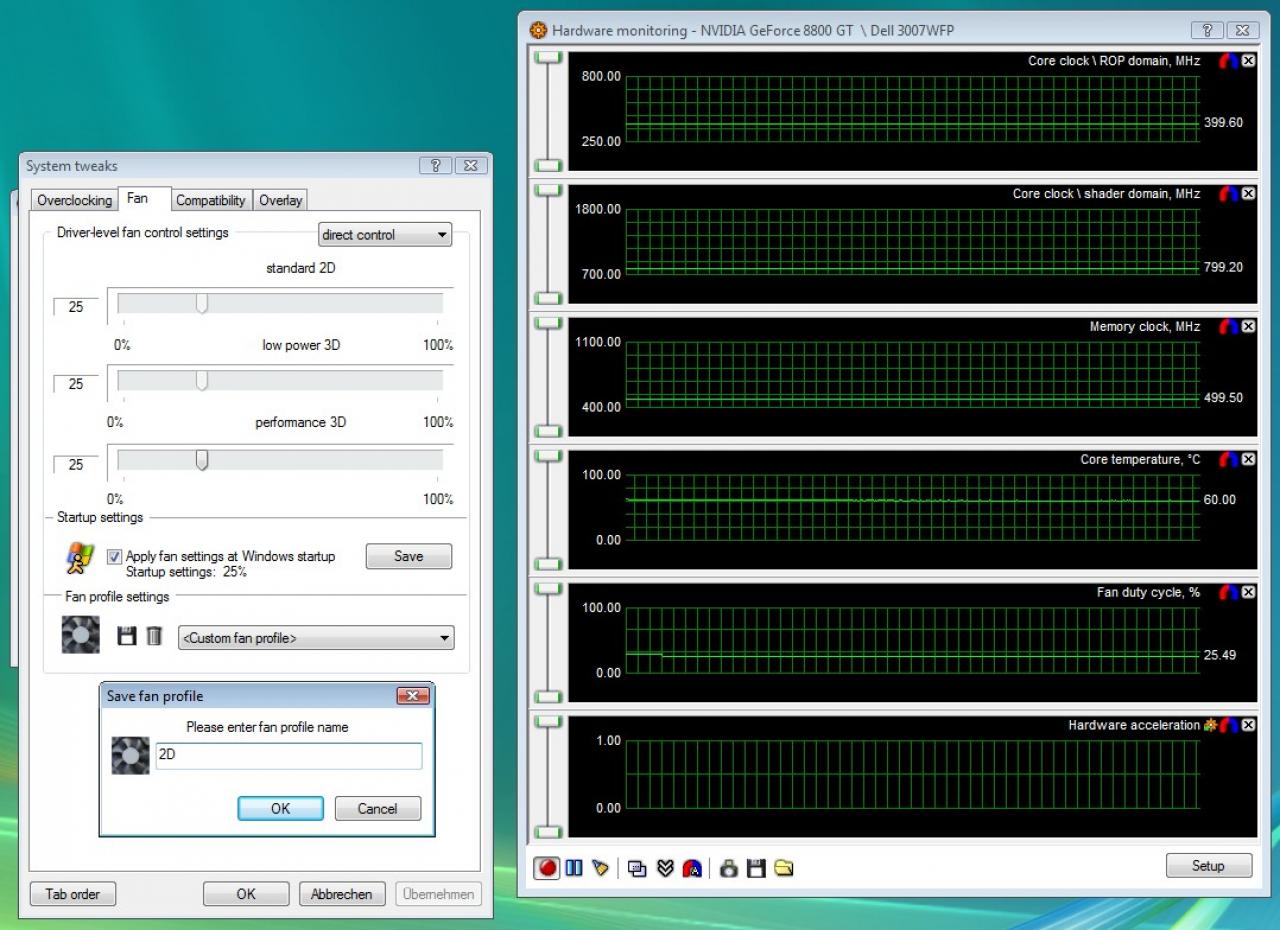Screen dimensions: 1280x930
Task: Capture a screenshot with the camera icon
Action: (x=729, y=868)
